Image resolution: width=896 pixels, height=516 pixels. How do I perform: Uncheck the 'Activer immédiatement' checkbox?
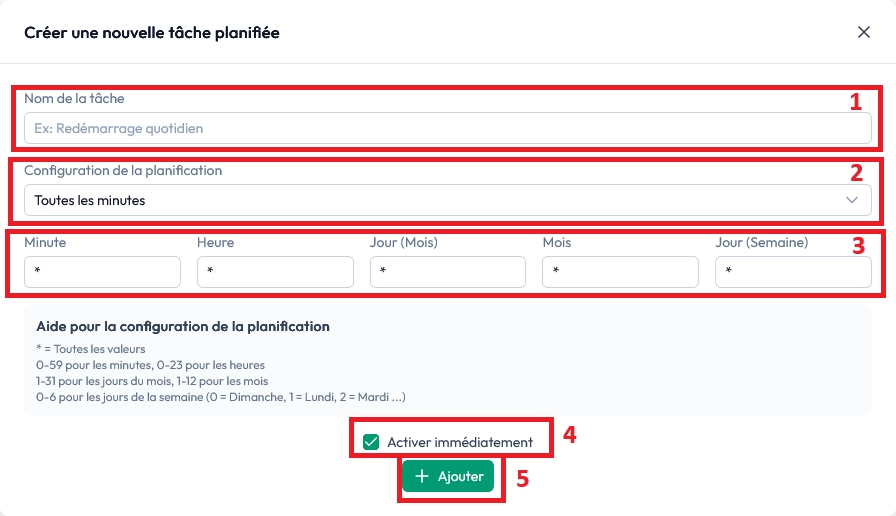371,442
